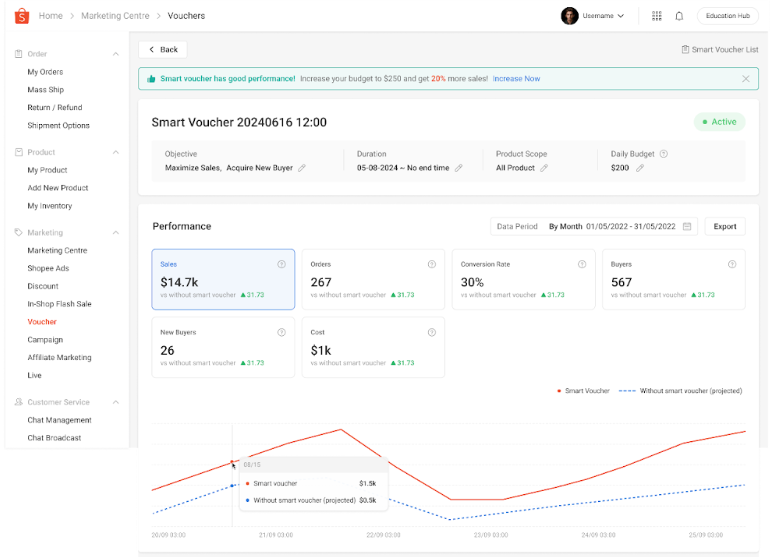Open the date period calendar icon
The height and width of the screenshot is (557, 774).
click(687, 226)
